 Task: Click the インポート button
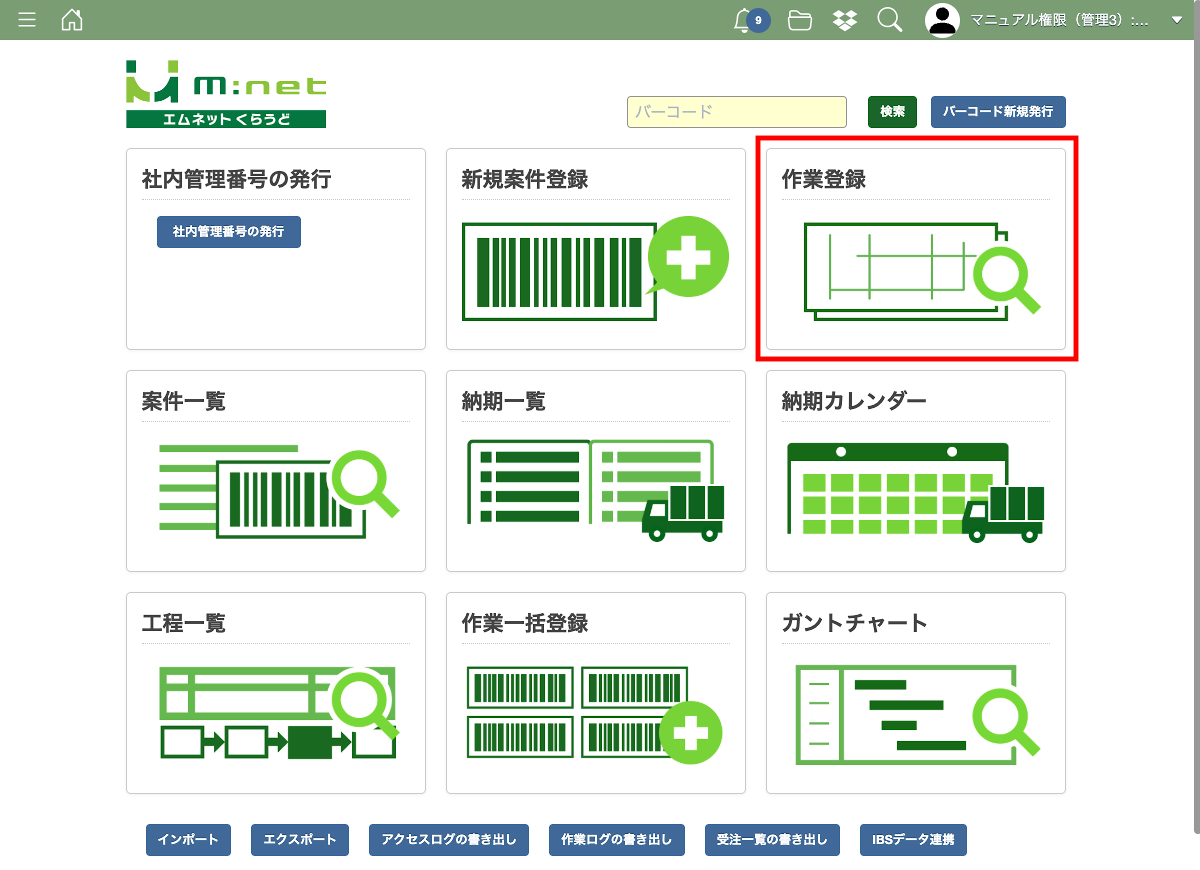tap(188, 840)
